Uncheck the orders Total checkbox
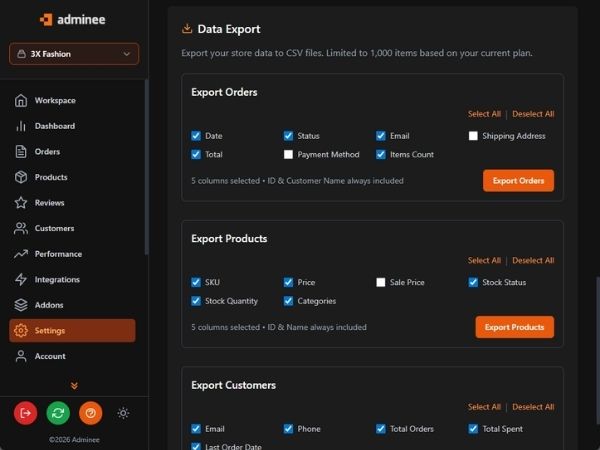 (x=196, y=154)
